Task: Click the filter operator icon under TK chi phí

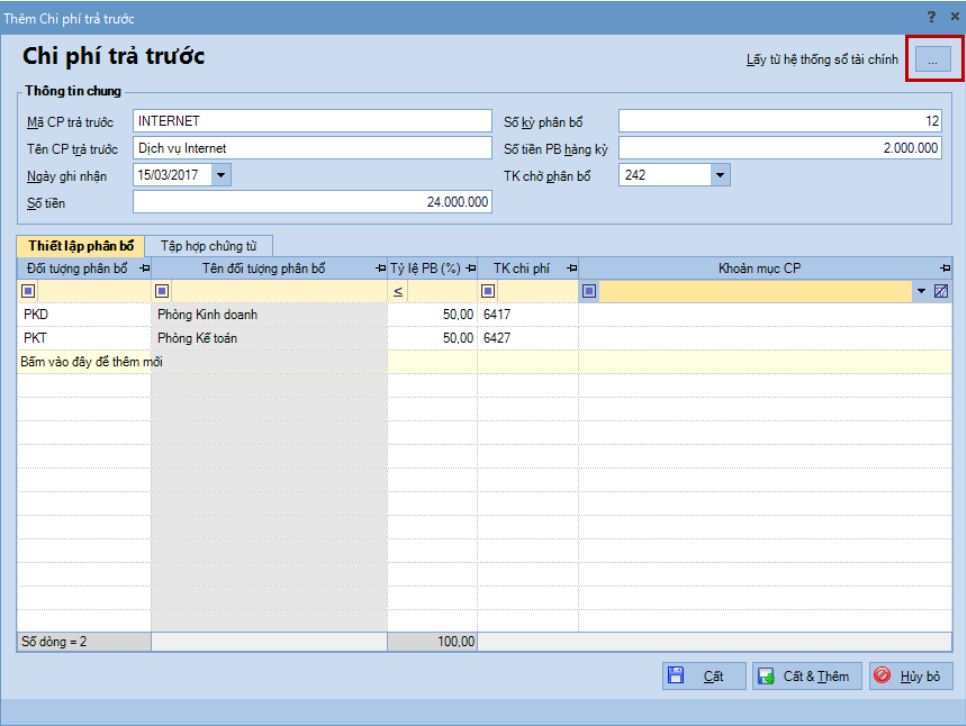Action: 488,291
